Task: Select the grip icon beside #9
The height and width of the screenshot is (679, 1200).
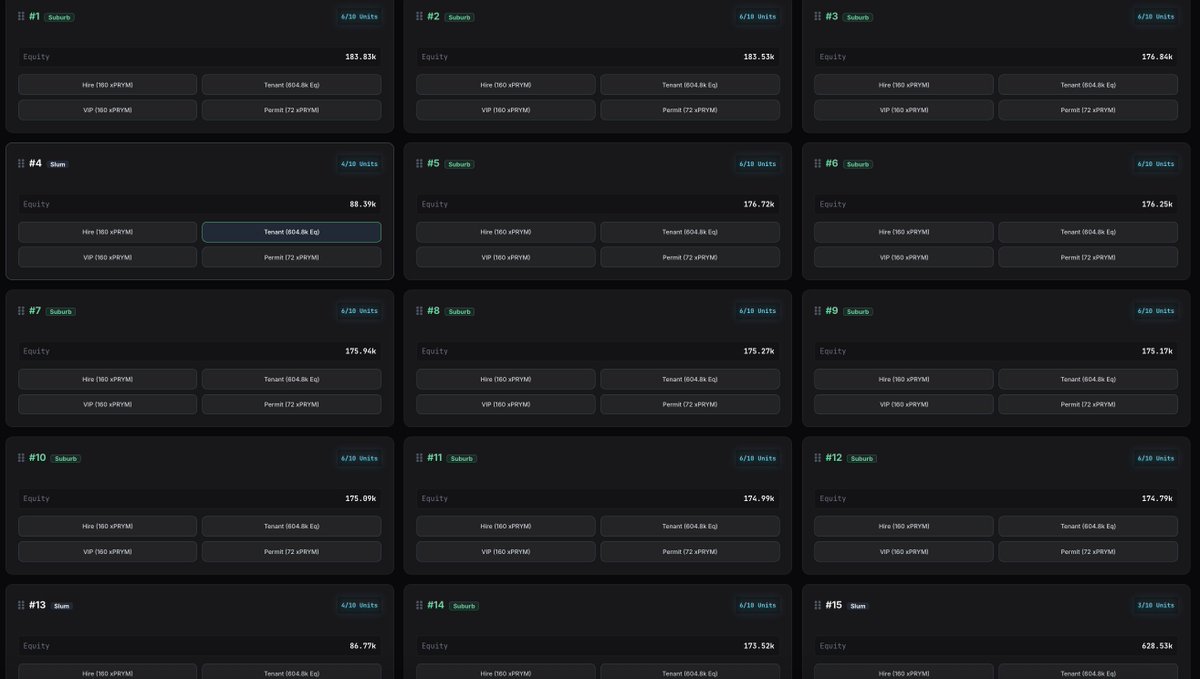Action: (817, 311)
